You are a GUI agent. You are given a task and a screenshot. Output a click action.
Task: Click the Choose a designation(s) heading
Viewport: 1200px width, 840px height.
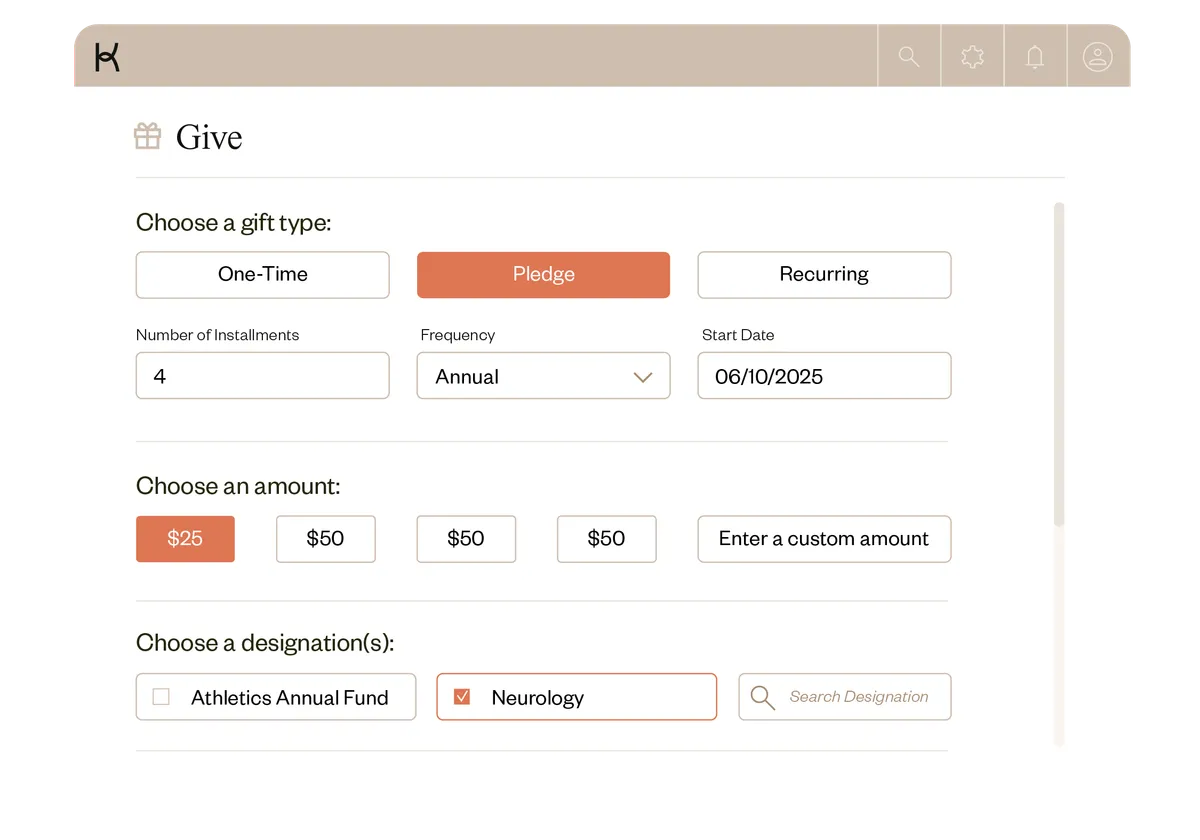[265, 643]
